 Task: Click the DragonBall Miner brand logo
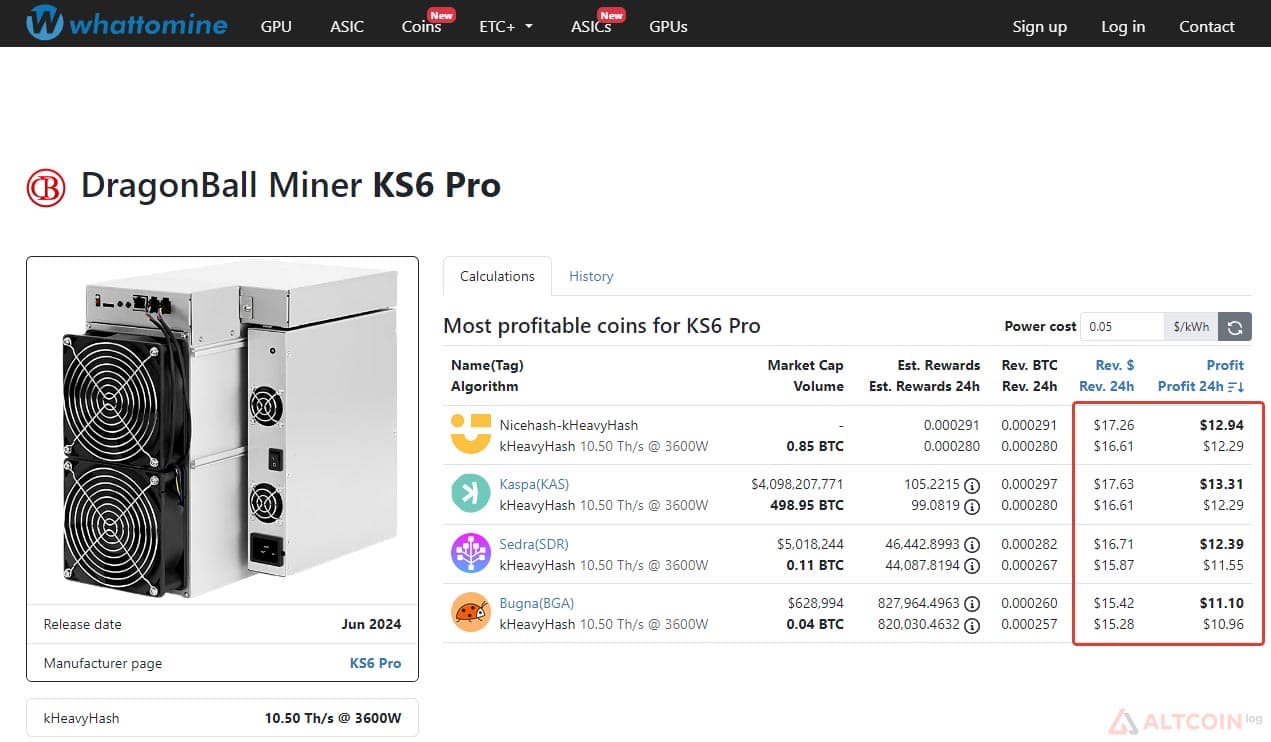pyautogui.click(x=46, y=187)
